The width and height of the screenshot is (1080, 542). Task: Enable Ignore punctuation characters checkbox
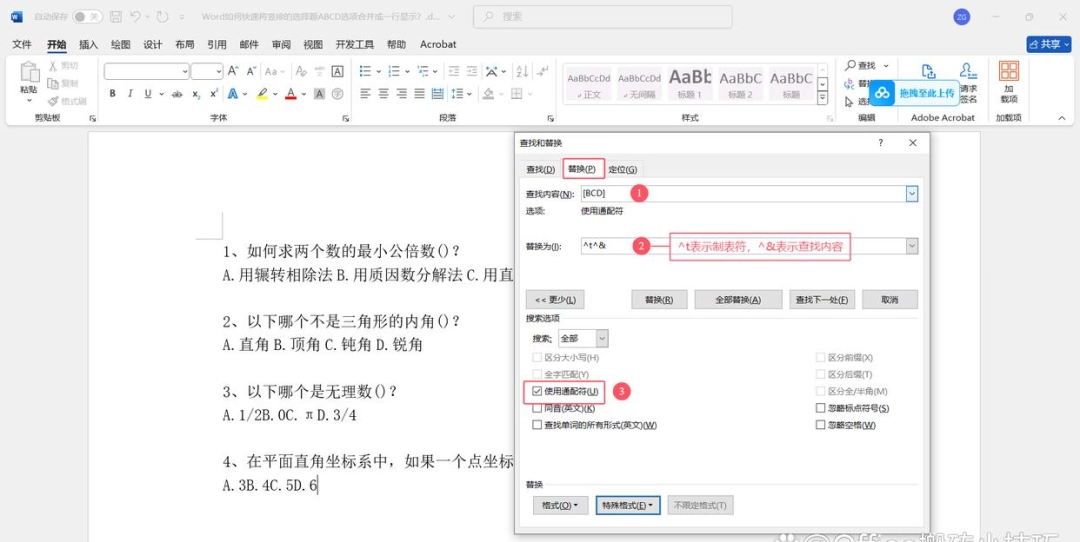pyautogui.click(x=820, y=408)
